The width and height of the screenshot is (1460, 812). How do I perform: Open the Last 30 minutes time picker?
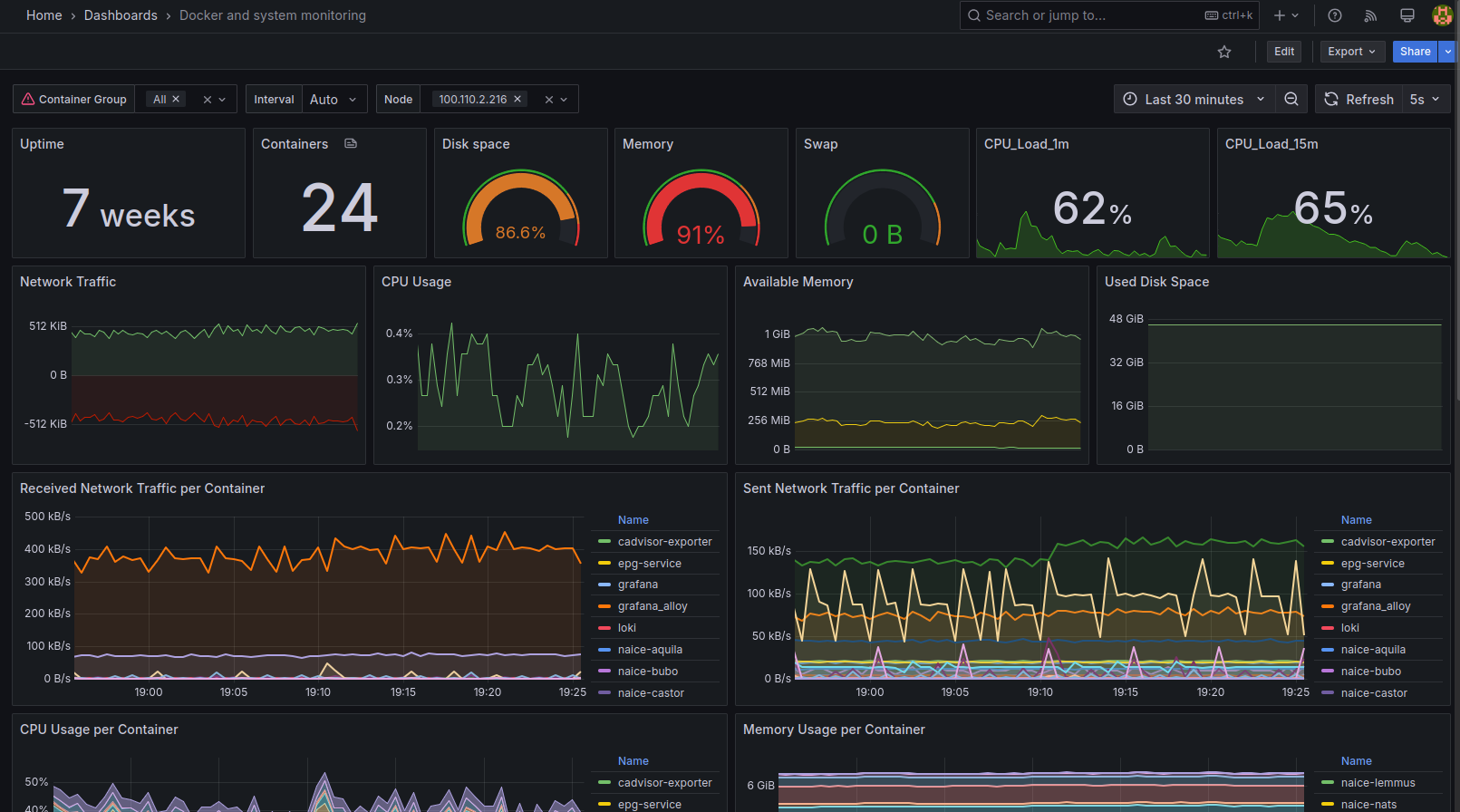tap(1193, 100)
